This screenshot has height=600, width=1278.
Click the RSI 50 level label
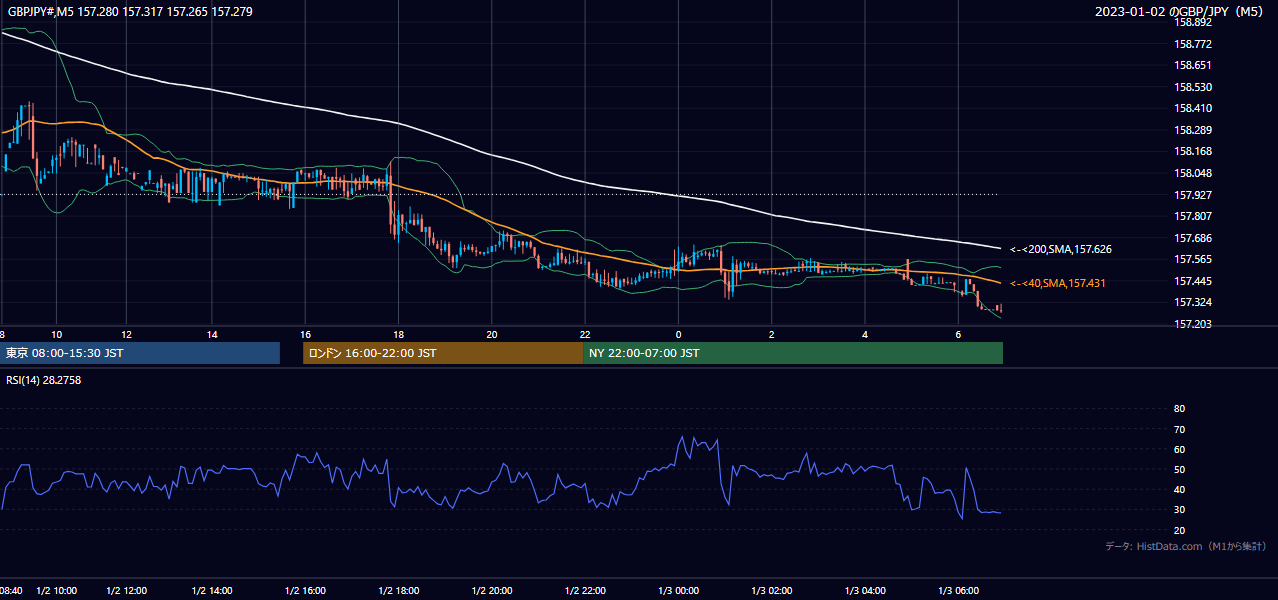pos(1179,469)
